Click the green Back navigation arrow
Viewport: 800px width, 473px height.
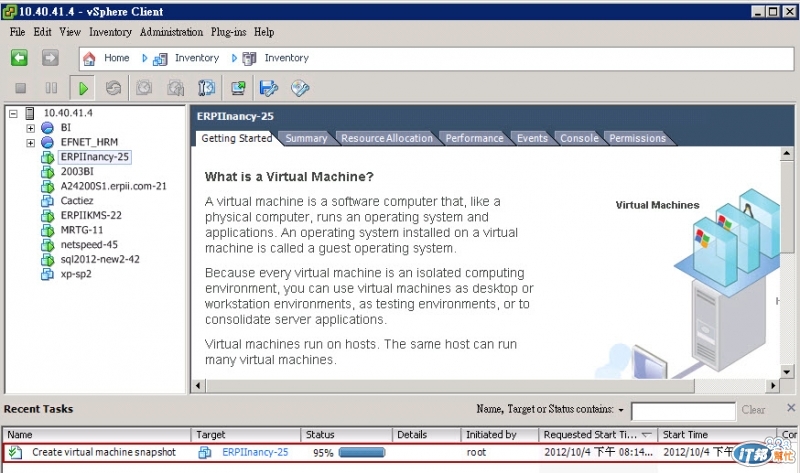click(19, 58)
